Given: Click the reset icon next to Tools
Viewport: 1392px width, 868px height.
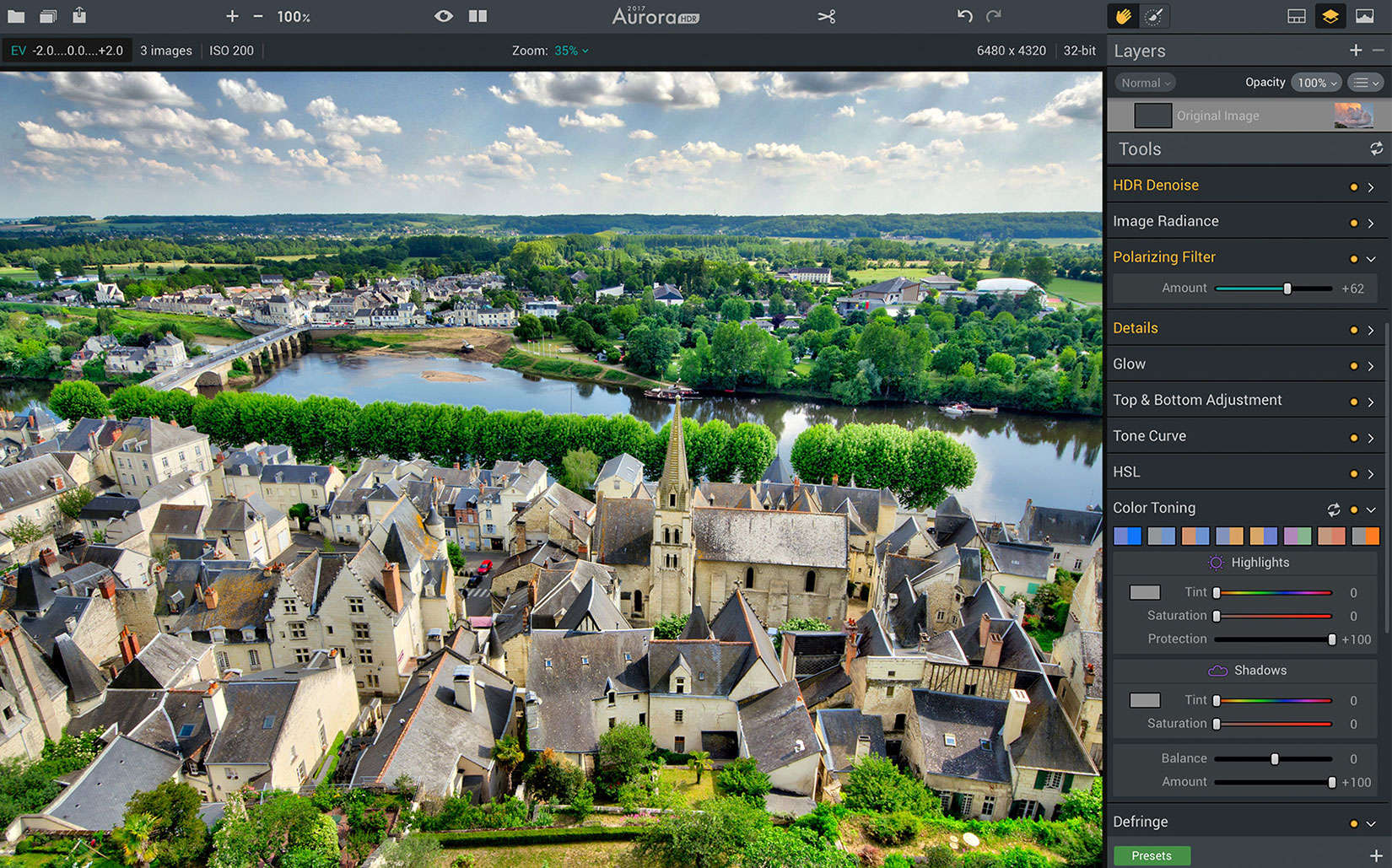Looking at the screenshot, I should 1376,148.
